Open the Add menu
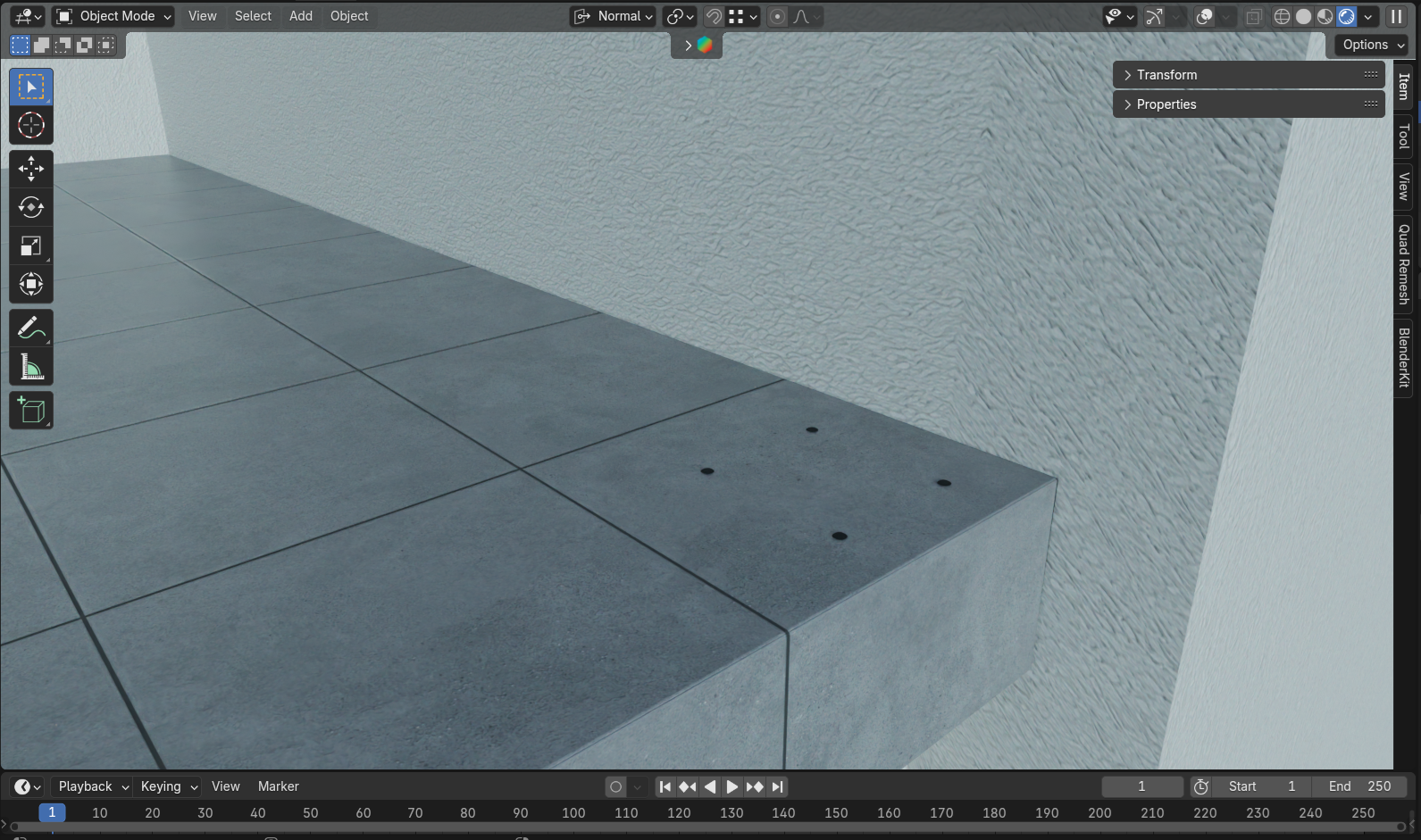Viewport: 1421px width, 840px height. click(x=301, y=16)
